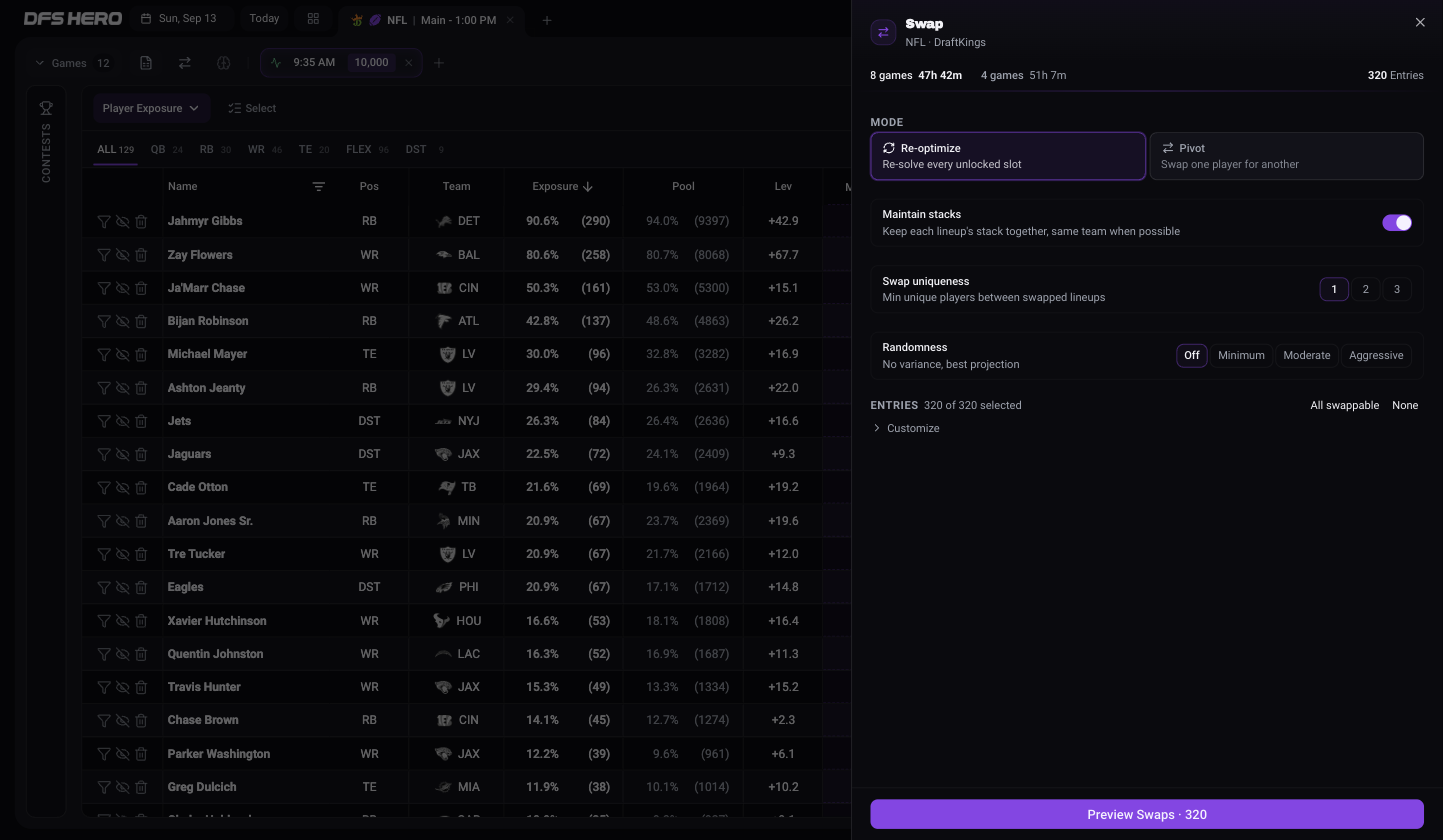
Task: Close the 9:35 AM build chip
Action: point(408,63)
